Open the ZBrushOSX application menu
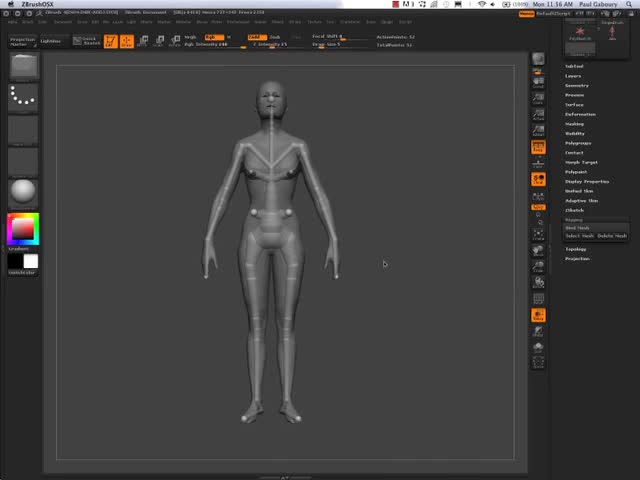This screenshot has width=640, height=480. (37, 4)
